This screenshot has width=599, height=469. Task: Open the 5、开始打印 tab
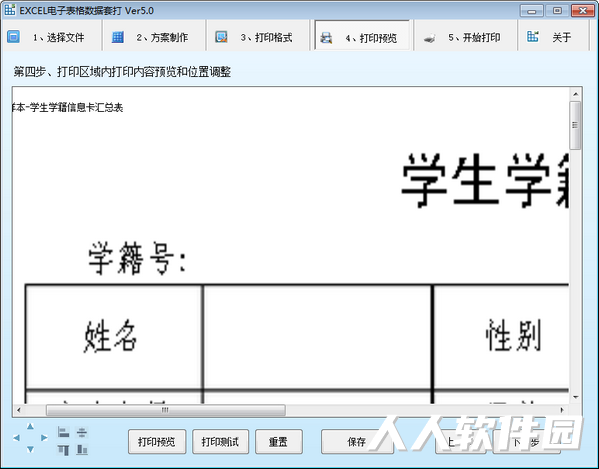point(466,36)
